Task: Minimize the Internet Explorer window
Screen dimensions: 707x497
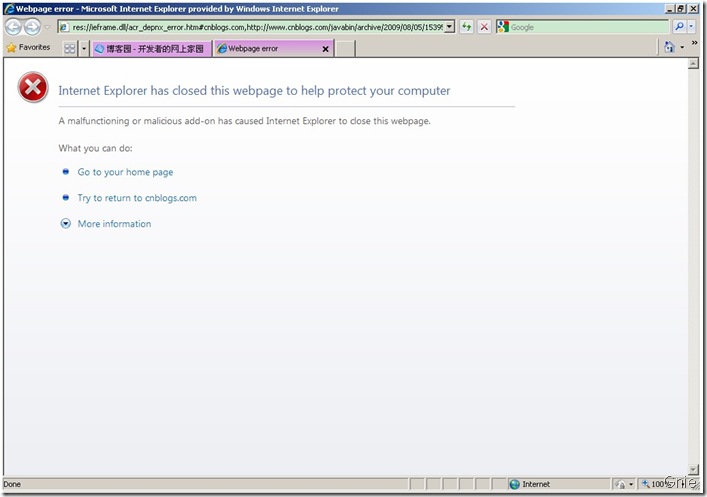Action: [670, 9]
